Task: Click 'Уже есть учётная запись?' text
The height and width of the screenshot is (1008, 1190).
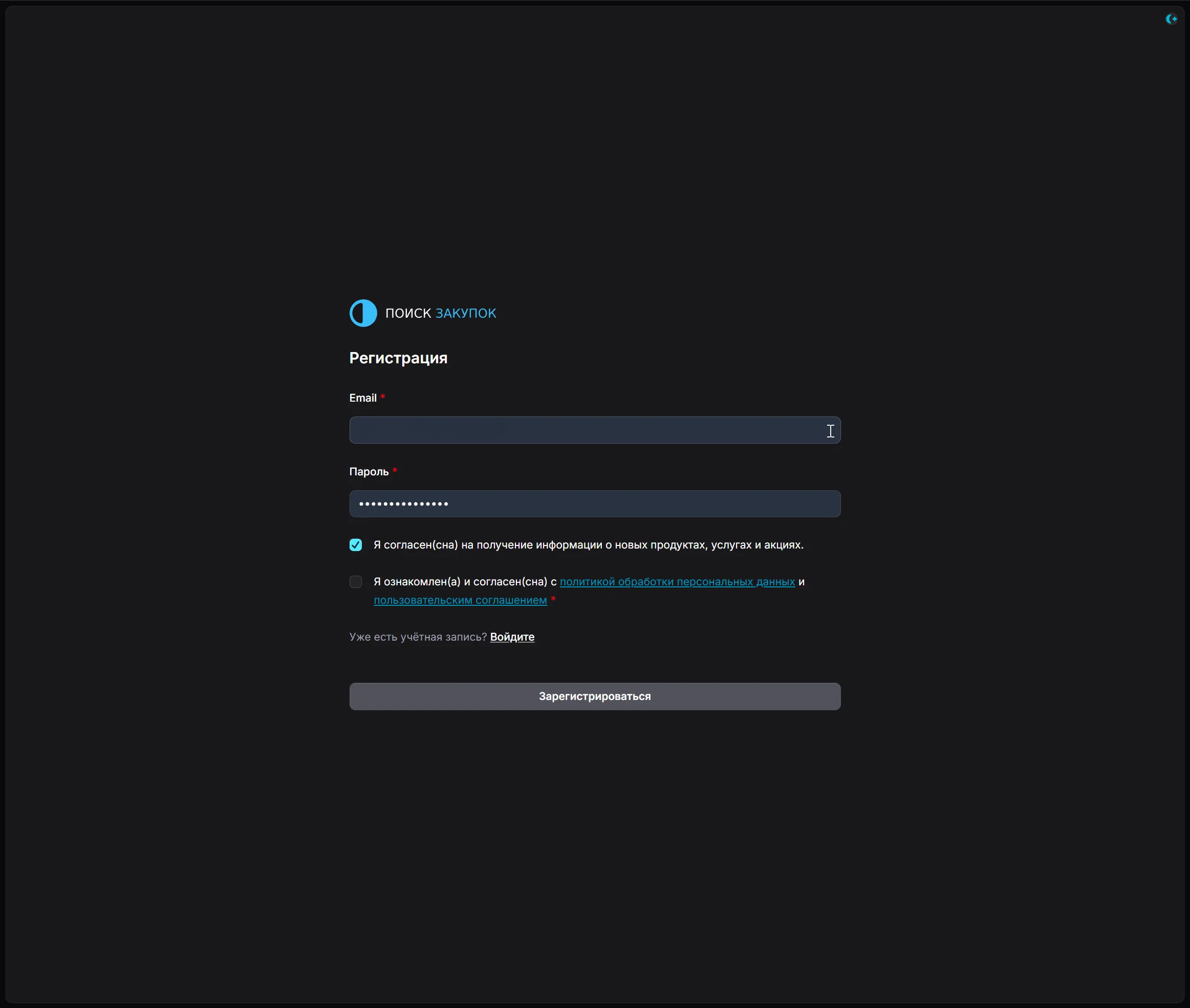Action: pos(418,637)
